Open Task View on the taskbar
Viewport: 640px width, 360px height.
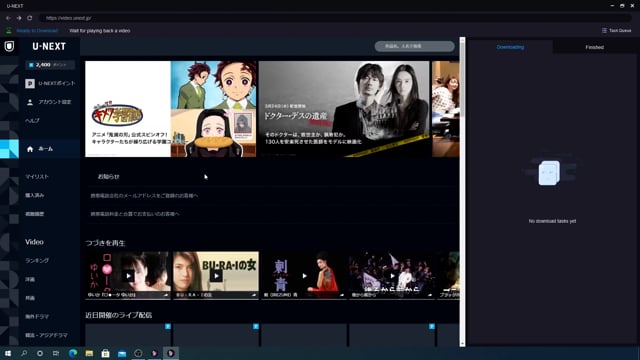(x=56, y=353)
